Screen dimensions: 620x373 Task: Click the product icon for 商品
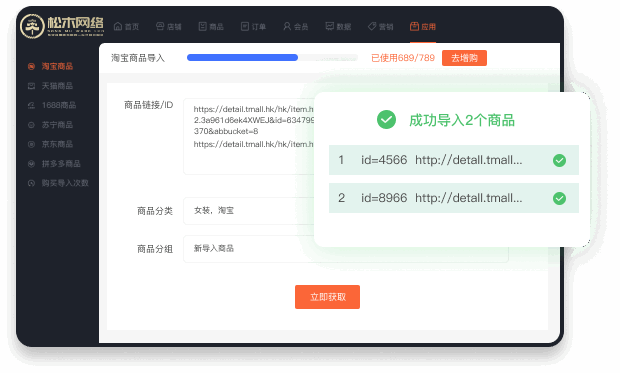(202, 27)
